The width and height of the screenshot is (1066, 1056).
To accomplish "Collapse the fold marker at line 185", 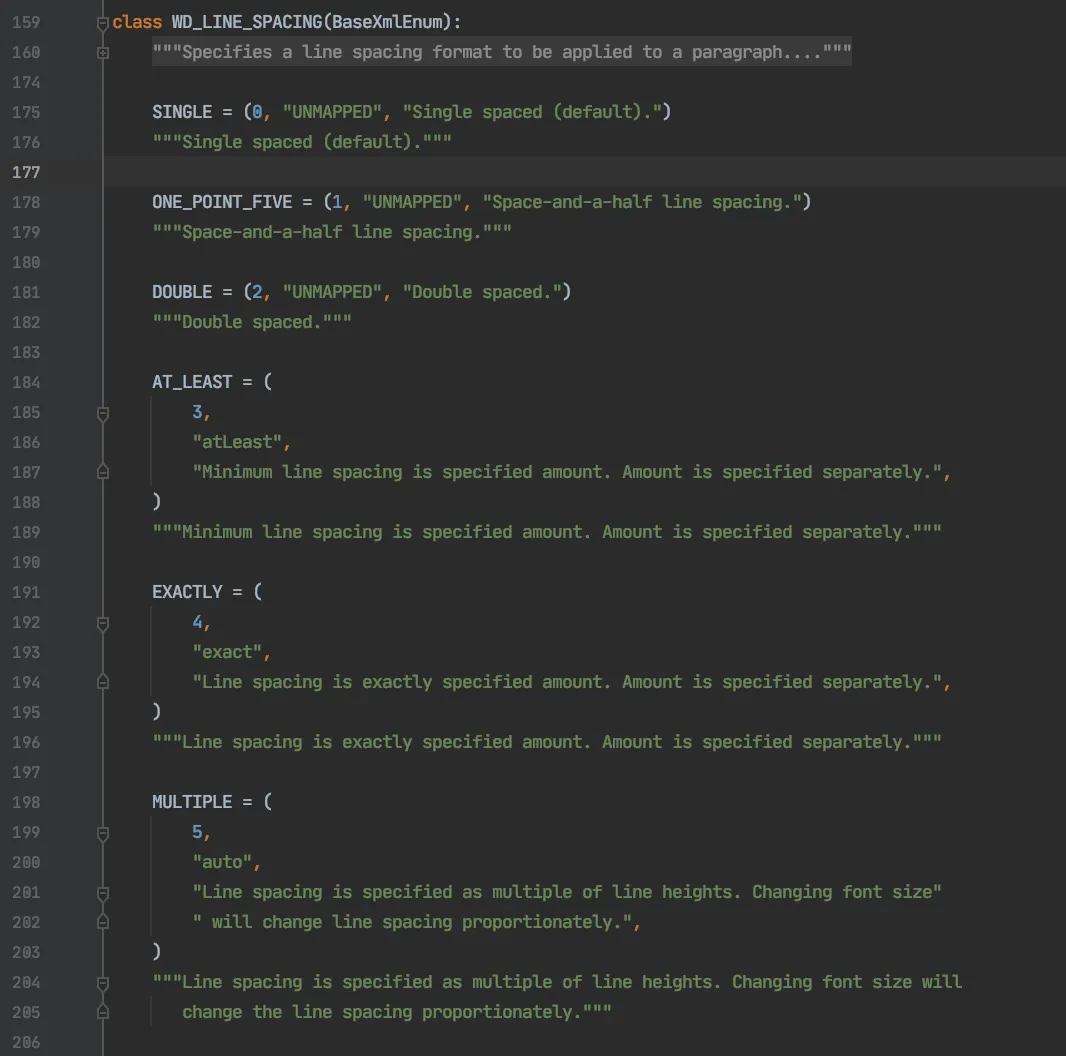I will coord(103,413).
